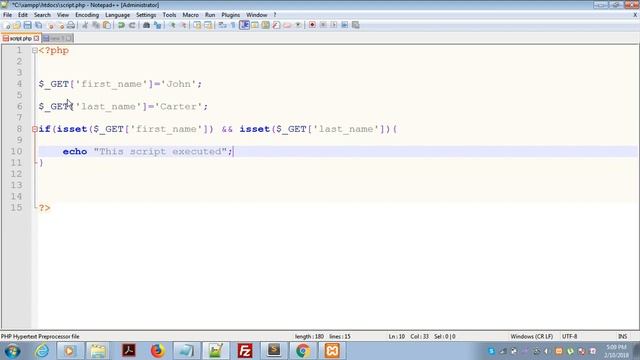The image size is (640, 360).
Task: Click the Zoom Out toolbar icon
Action: coord(183,25)
